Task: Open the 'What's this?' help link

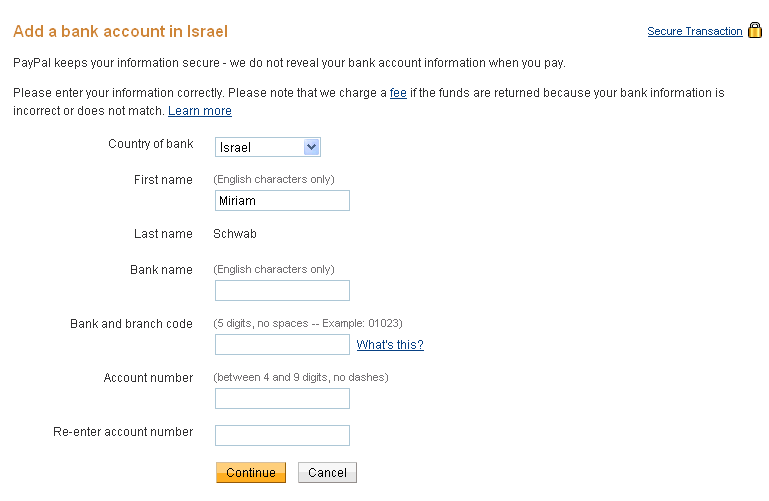Action: [x=390, y=345]
